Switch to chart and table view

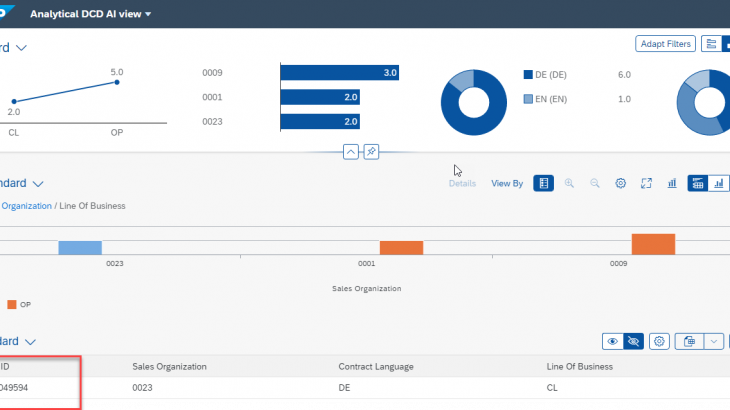coord(698,184)
